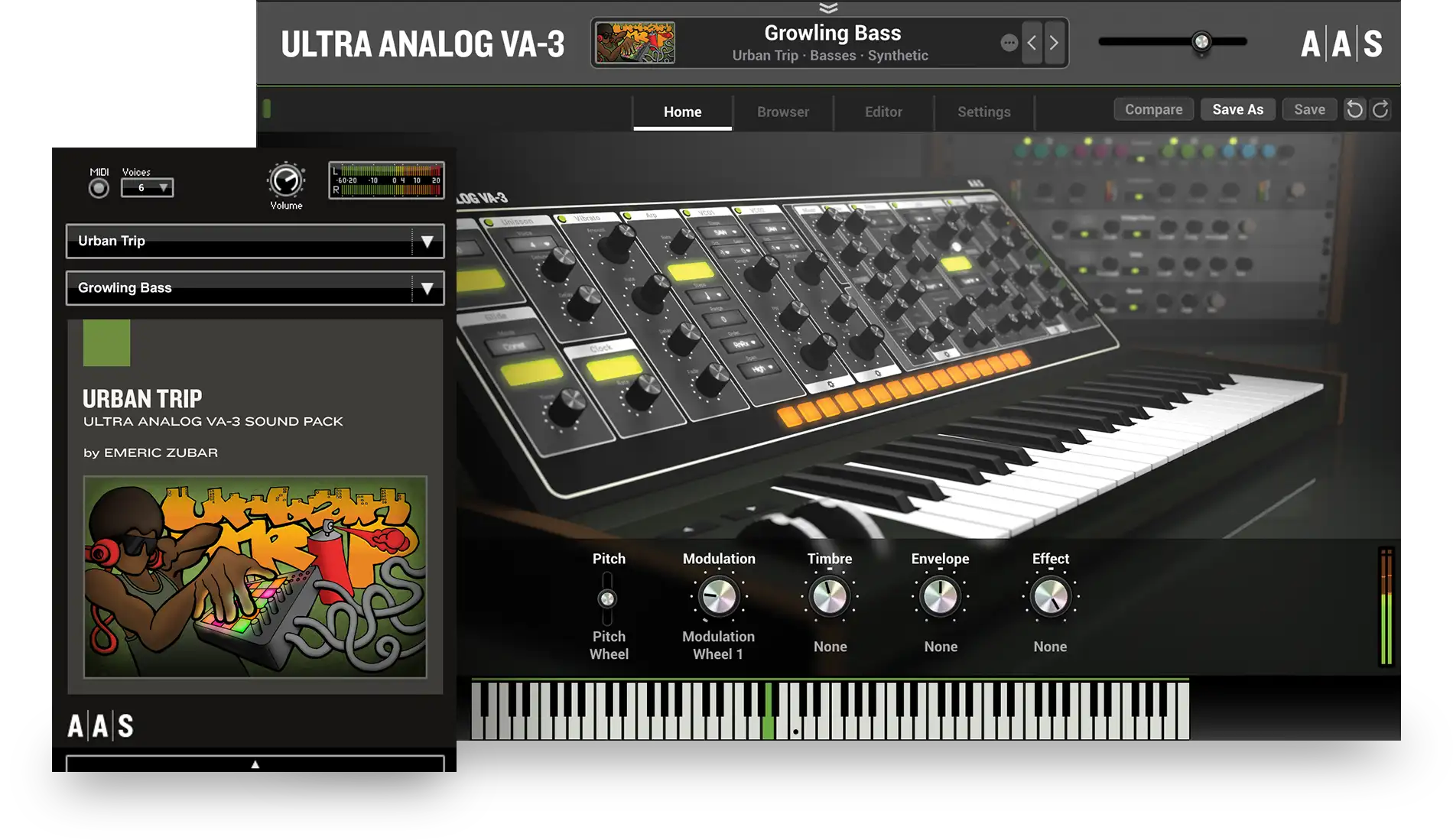Open the Editor tab
The height and width of the screenshot is (840, 1453).
click(883, 112)
